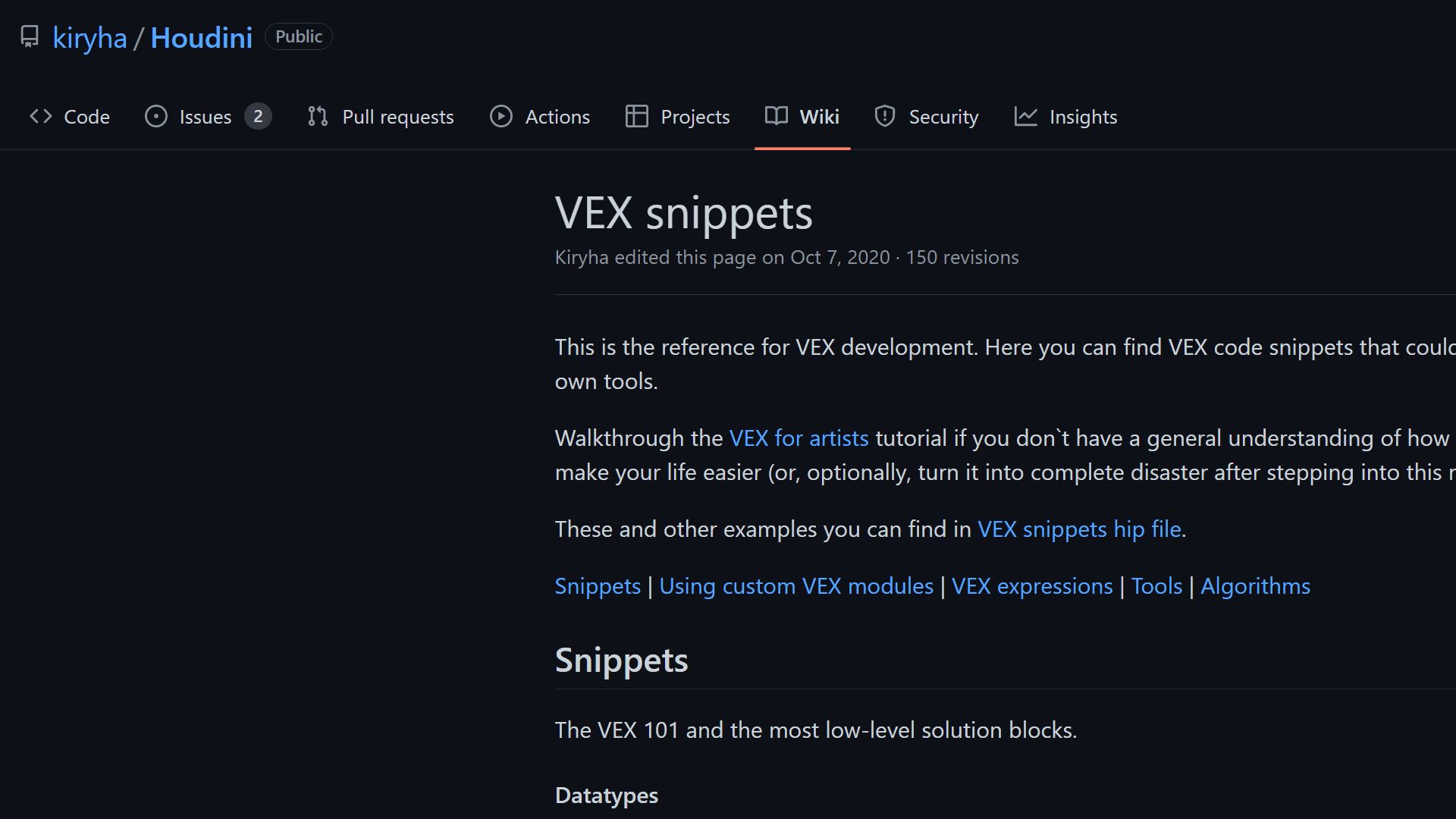Go to the Houdini repository link
1456x819 pixels.
[202, 38]
